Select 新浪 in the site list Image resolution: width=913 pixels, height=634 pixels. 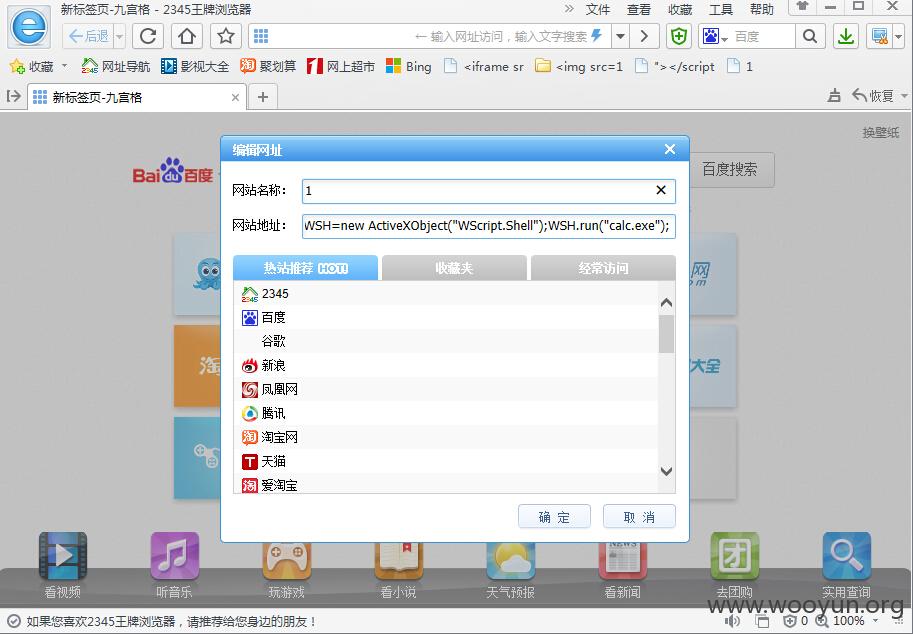pos(445,366)
